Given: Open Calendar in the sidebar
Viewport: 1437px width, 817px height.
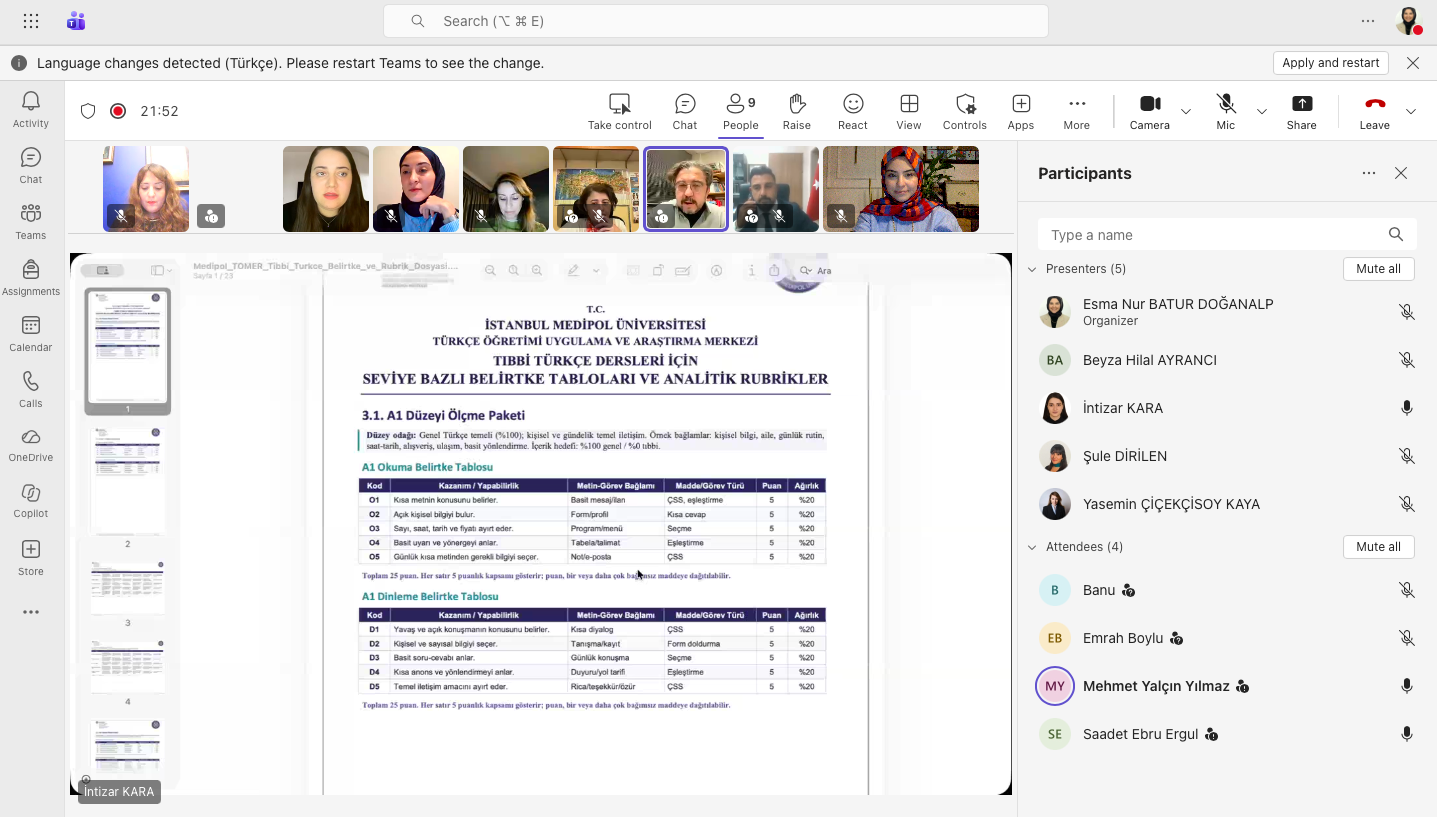Looking at the screenshot, I should click(31, 333).
